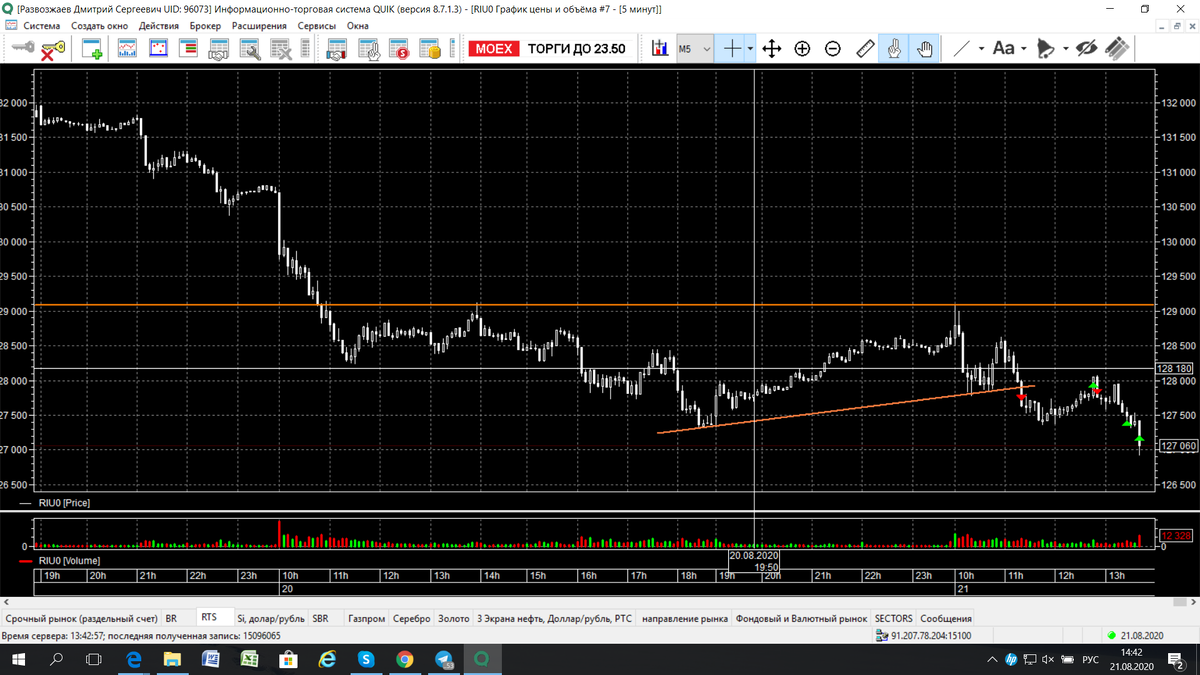1200x675 pixels.
Task: Click the RIU0 [Price] legend label
Action: click(x=64, y=503)
